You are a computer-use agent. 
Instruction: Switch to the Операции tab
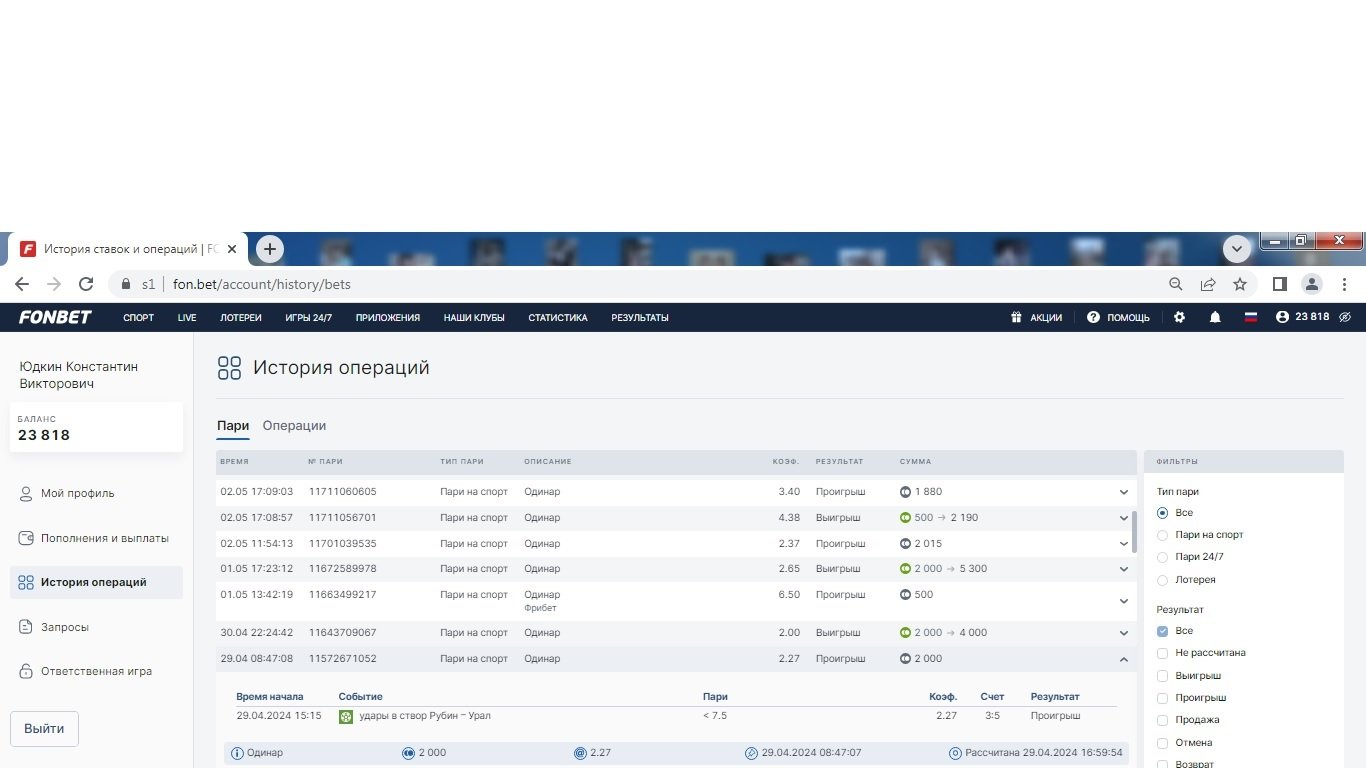[x=294, y=425]
